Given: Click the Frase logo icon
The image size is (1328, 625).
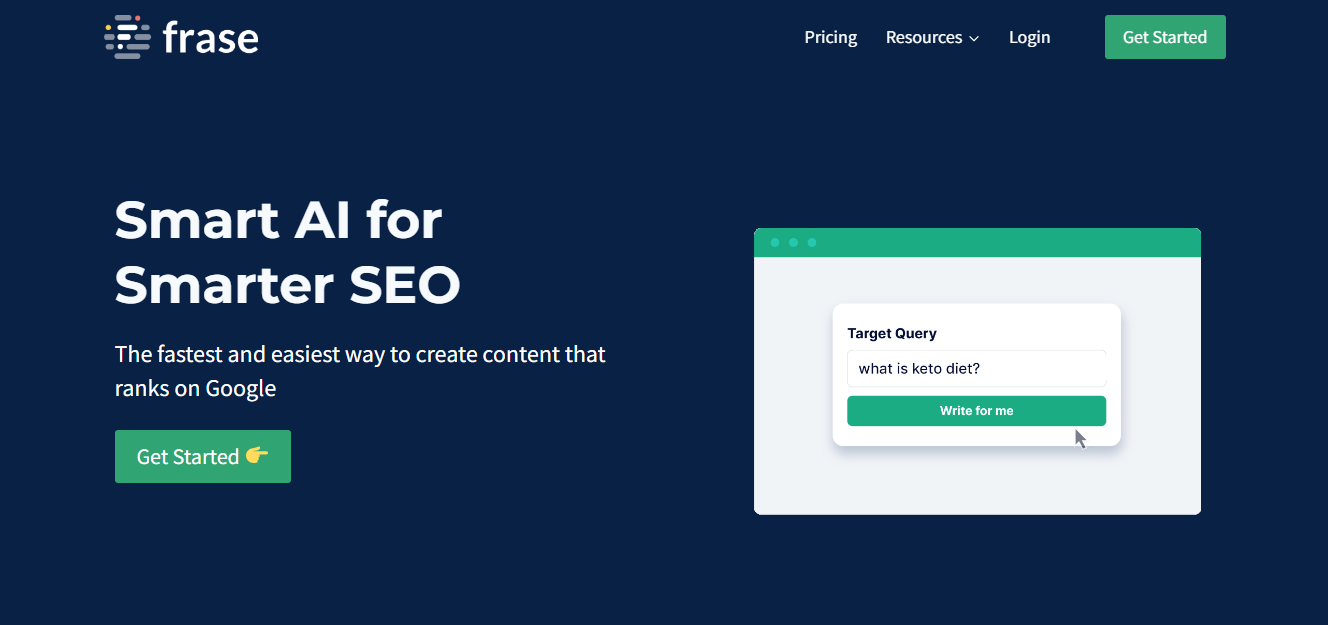Looking at the screenshot, I should [127, 37].
